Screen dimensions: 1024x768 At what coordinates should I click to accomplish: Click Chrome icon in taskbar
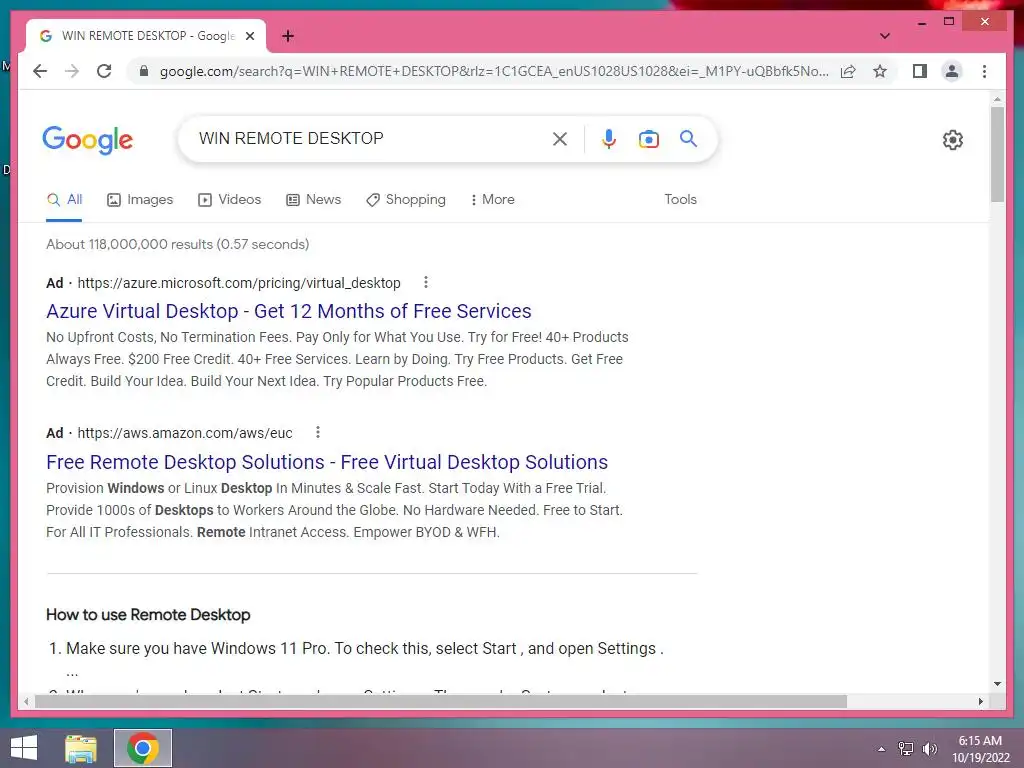(142, 748)
